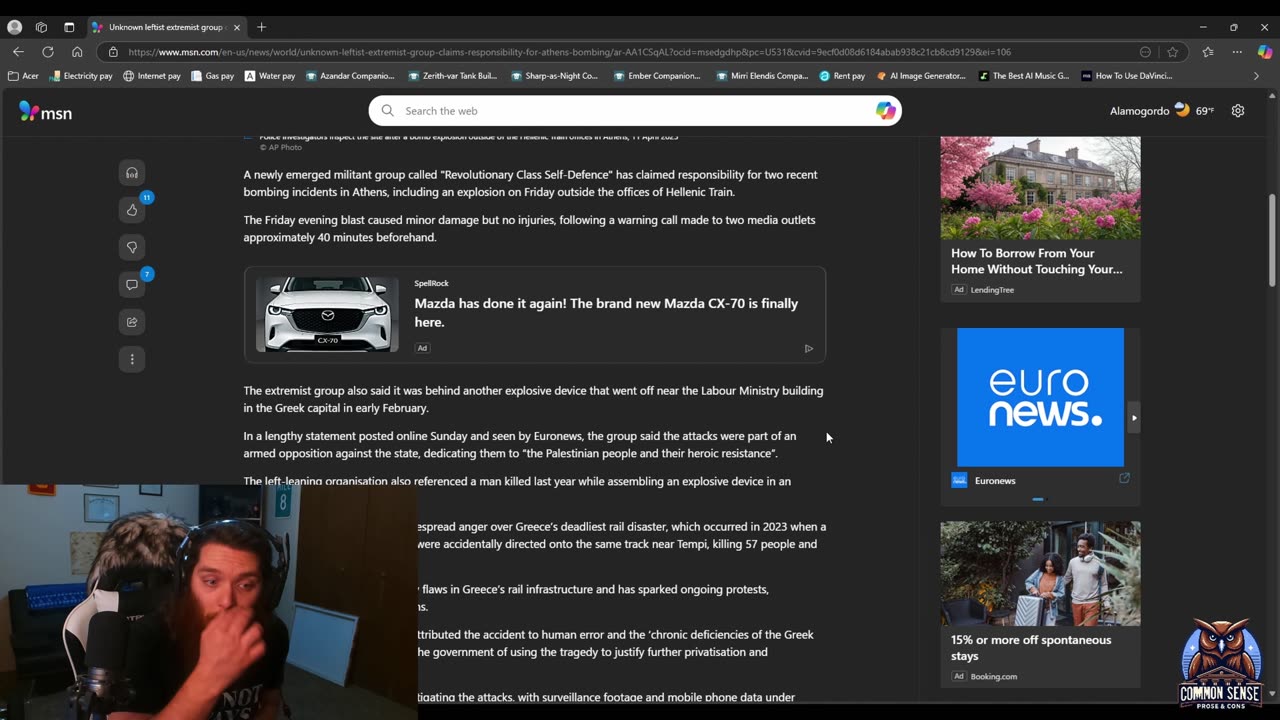The height and width of the screenshot is (720, 1280).
Task: View site information lock icon
Action: [113, 52]
